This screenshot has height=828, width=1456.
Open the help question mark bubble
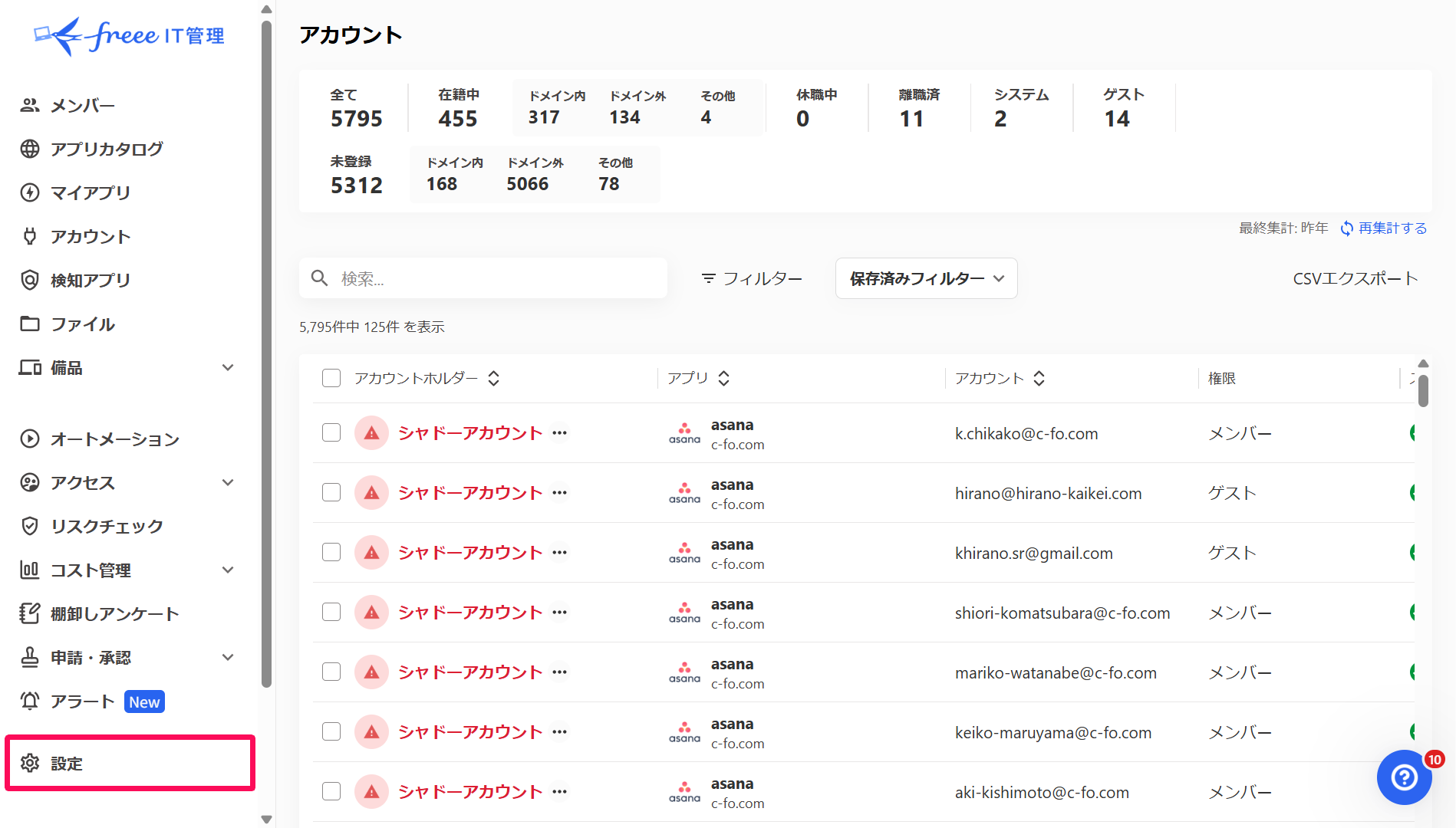1404,777
